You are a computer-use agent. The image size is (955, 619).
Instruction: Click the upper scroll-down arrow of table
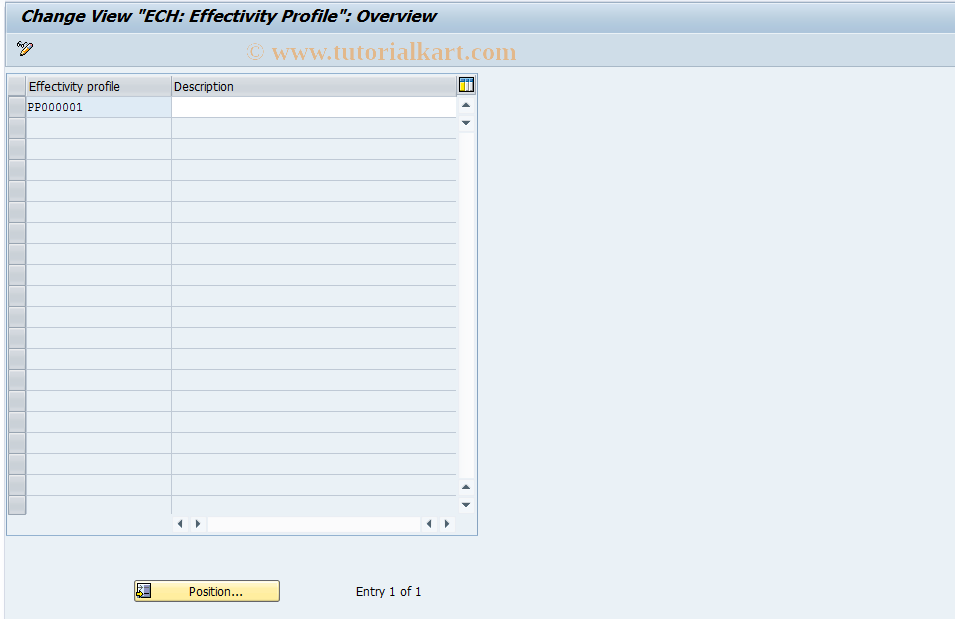click(x=466, y=123)
